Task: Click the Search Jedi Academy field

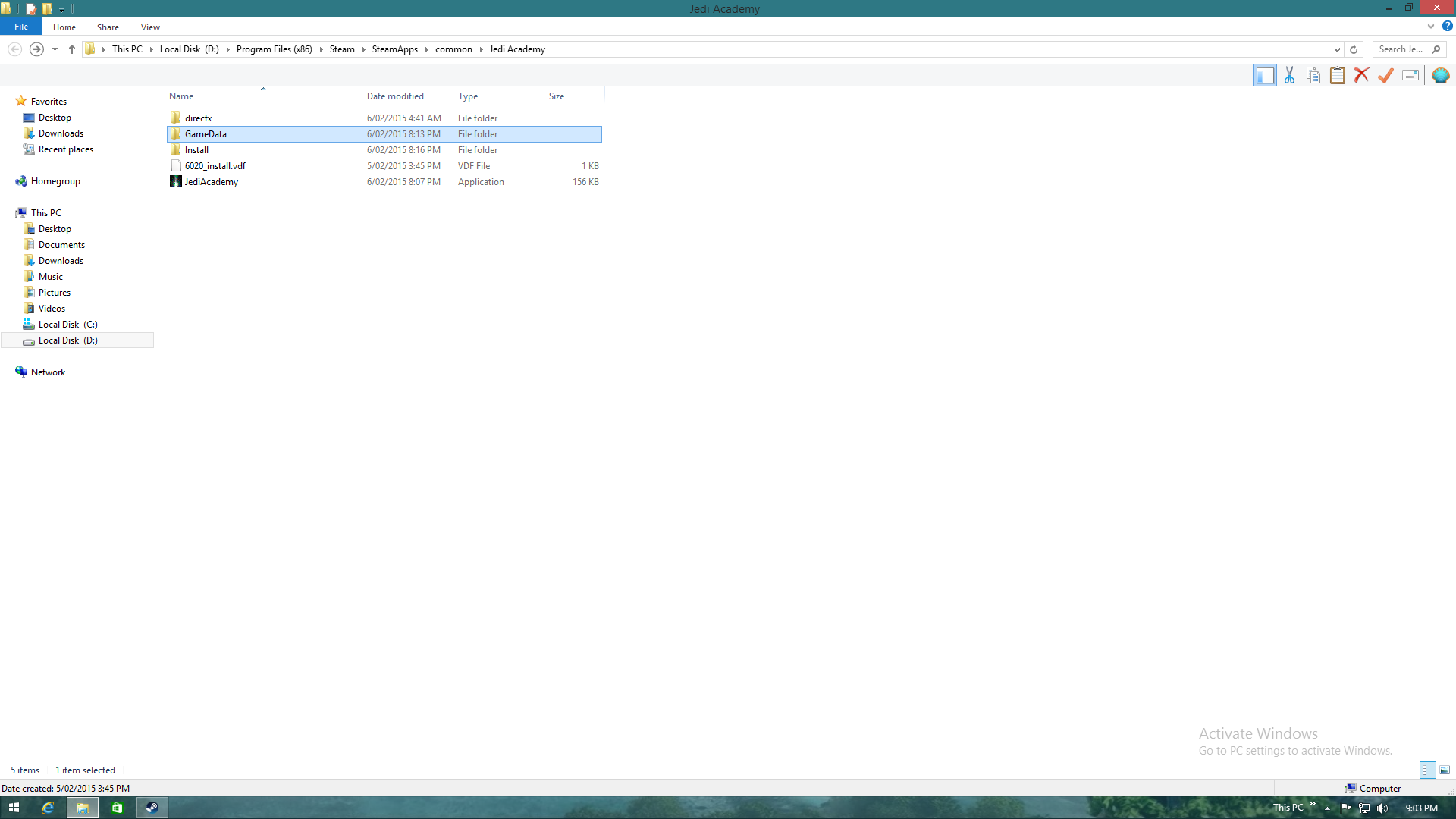Action: pyautogui.click(x=1401, y=49)
